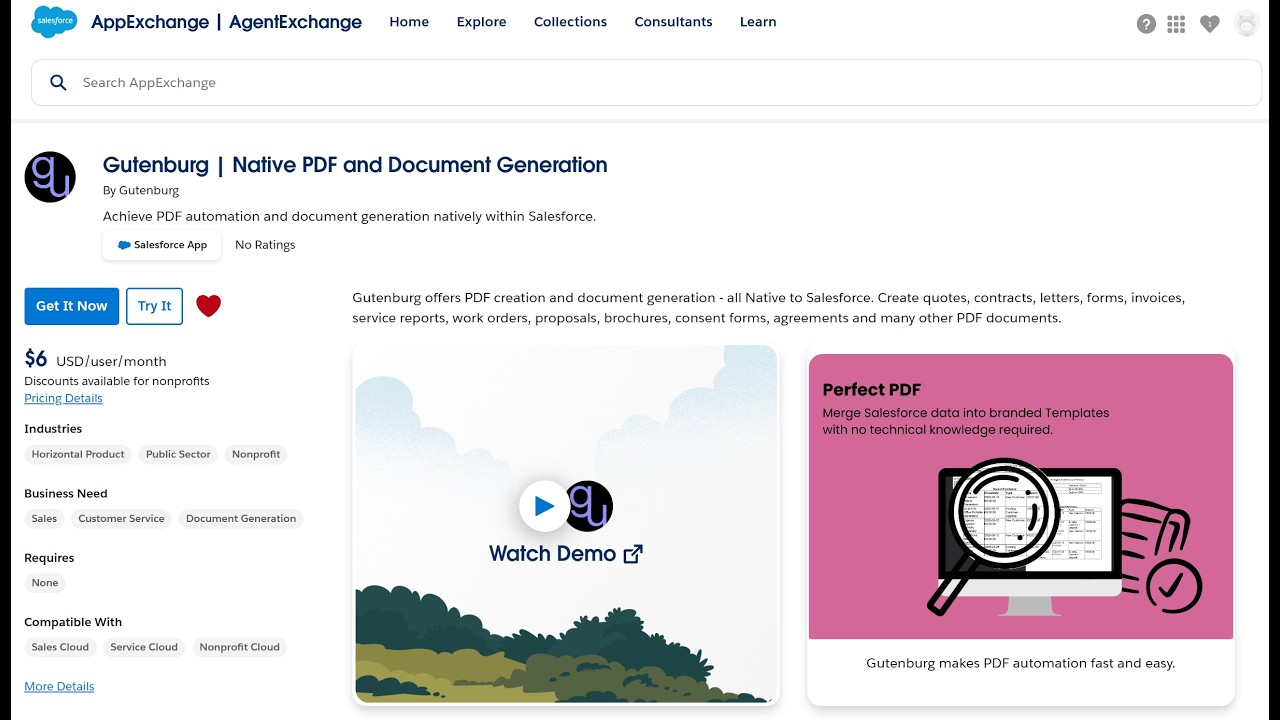Focus the Search AppExchange field

point(646,83)
